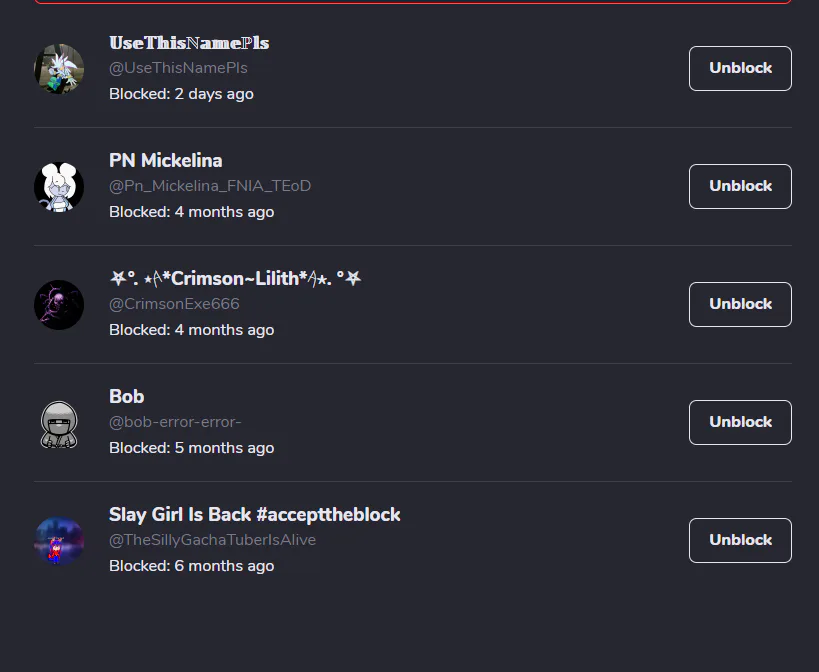The width and height of the screenshot is (819, 672).
Task: Unblock Slay Girl Is Back
Action: tap(740, 540)
